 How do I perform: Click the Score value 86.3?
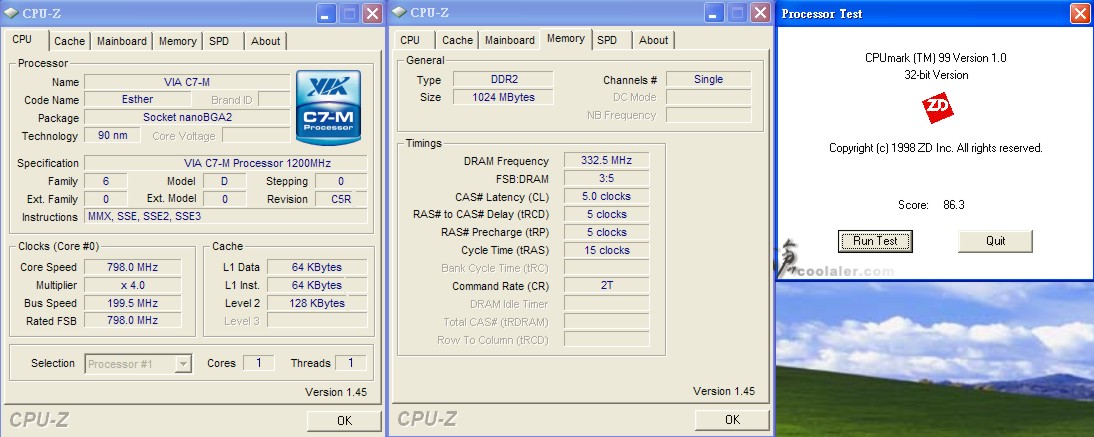[954, 205]
